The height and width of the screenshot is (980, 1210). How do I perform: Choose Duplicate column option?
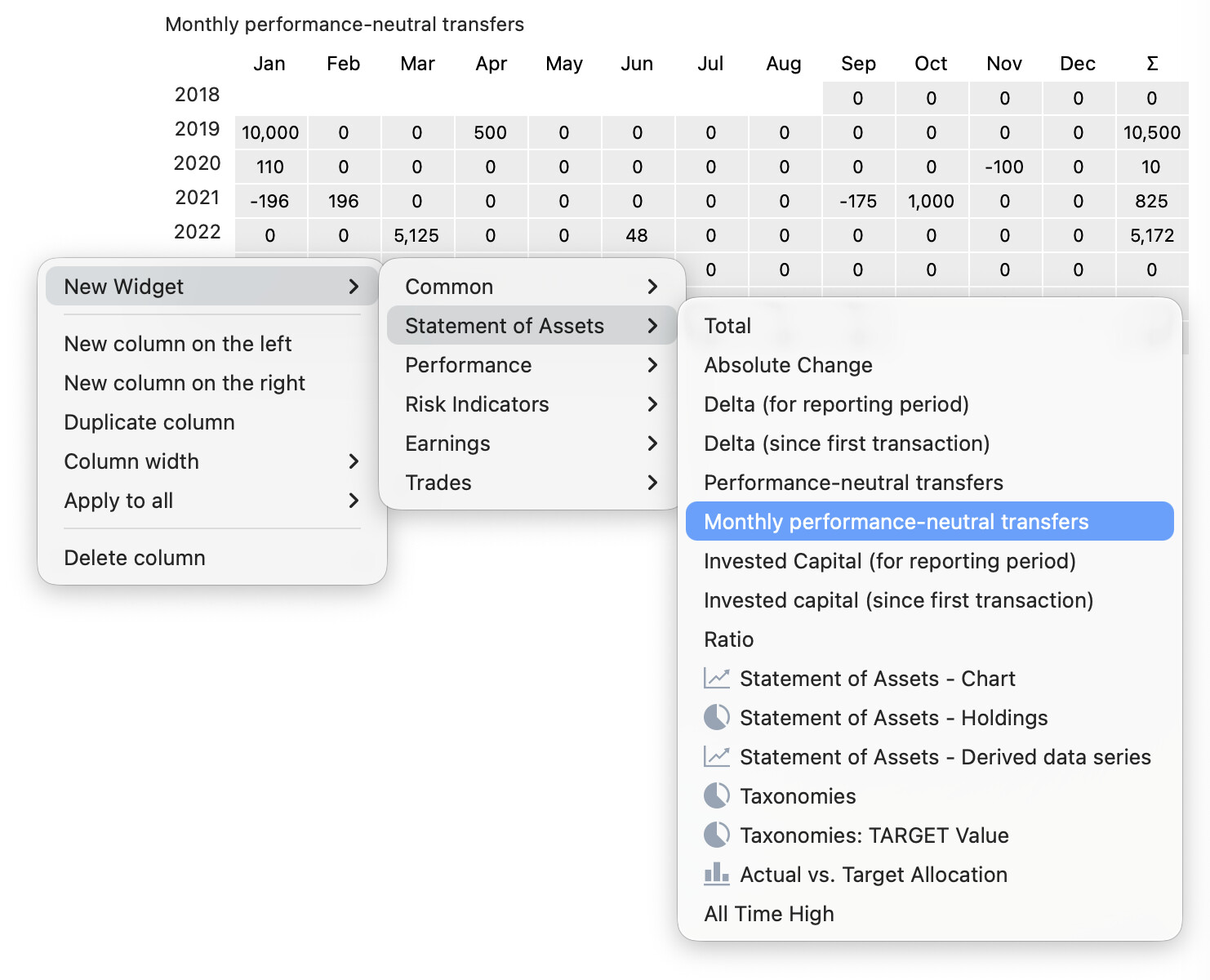tap(149, 422)
